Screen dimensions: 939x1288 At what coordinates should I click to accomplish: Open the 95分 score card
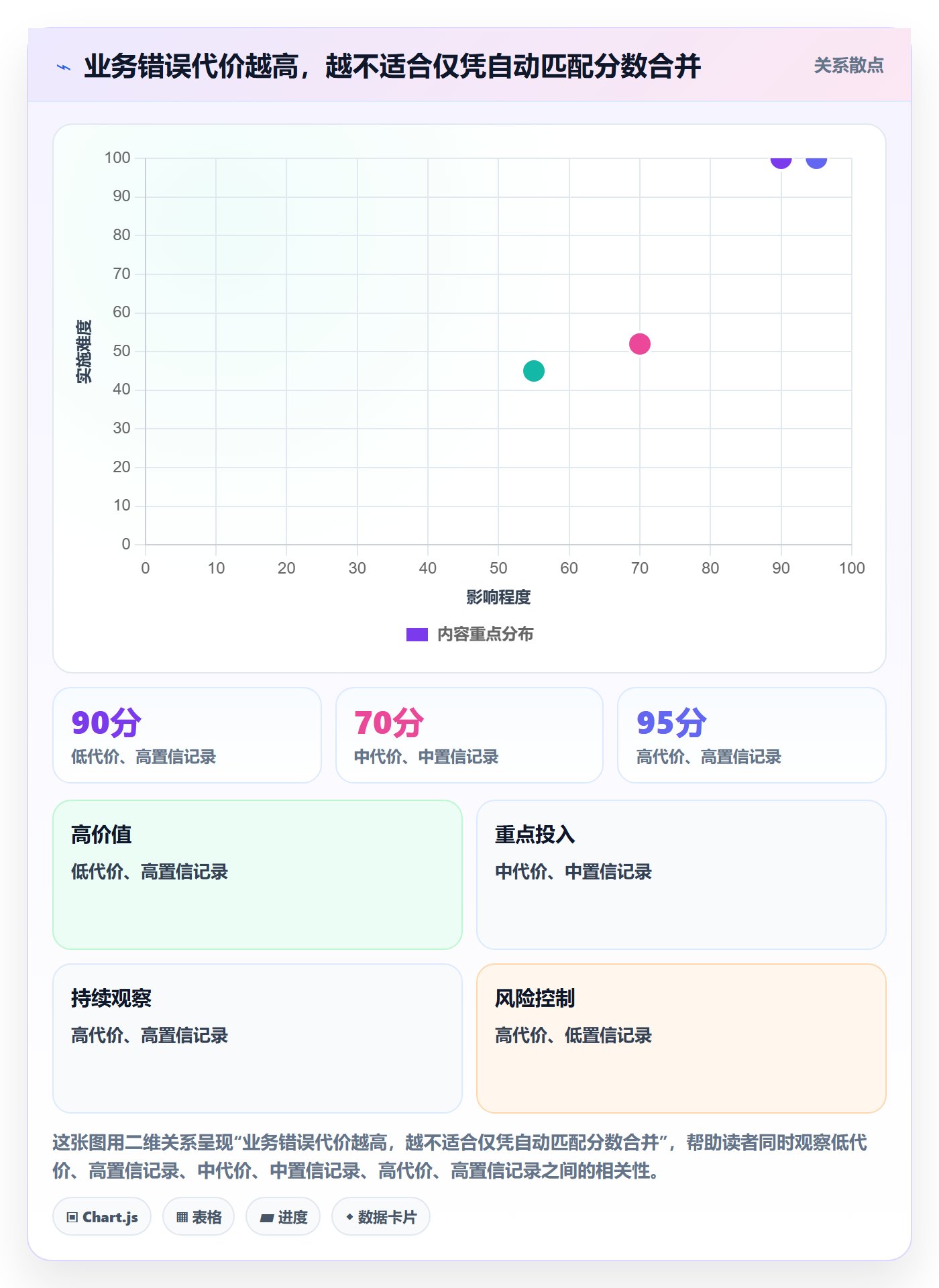tap(752, 735)
